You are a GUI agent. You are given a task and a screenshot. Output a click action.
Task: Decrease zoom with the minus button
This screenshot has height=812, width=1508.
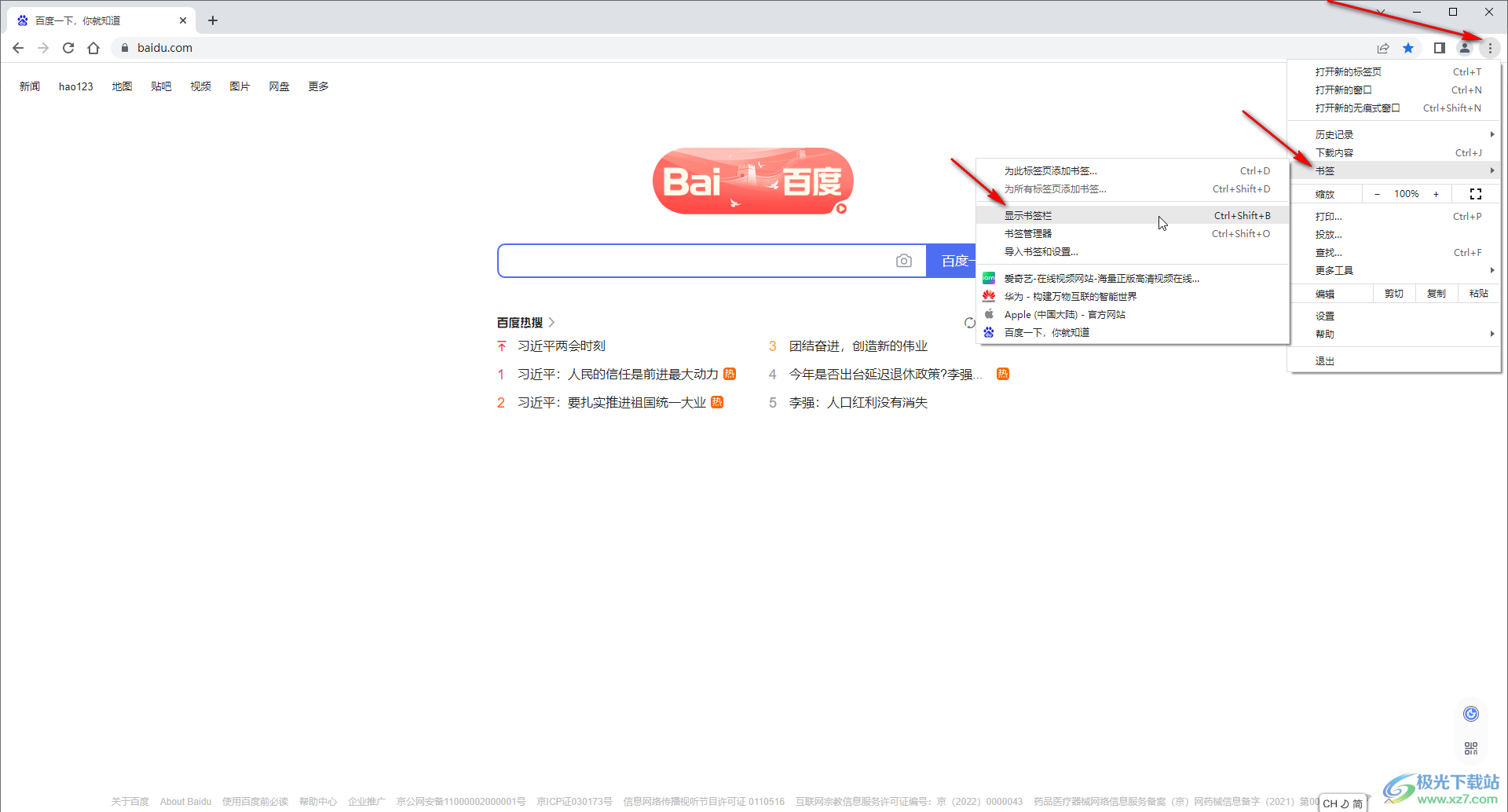(x=1377, y=194)
